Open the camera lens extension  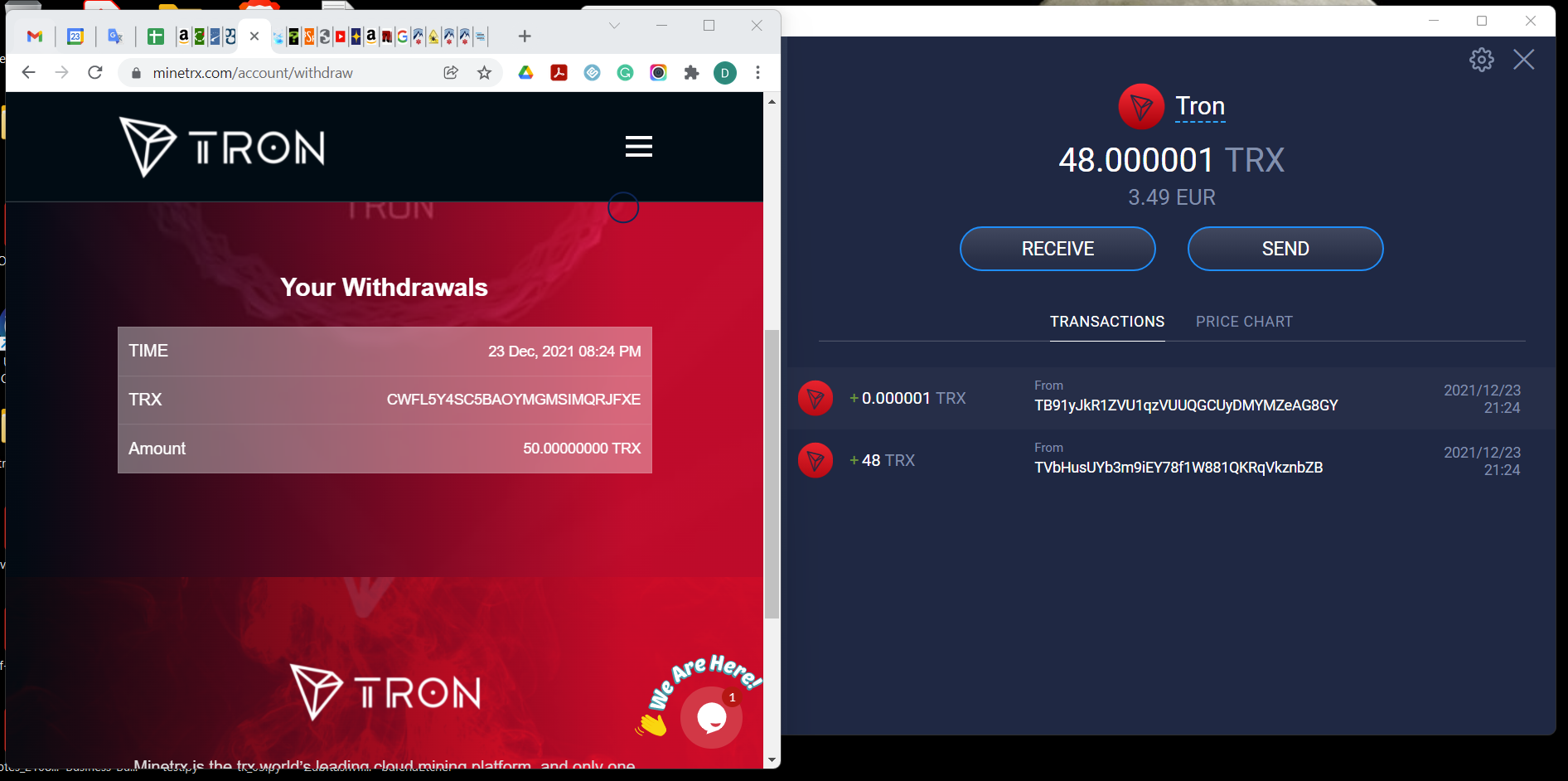click(659, 73)
